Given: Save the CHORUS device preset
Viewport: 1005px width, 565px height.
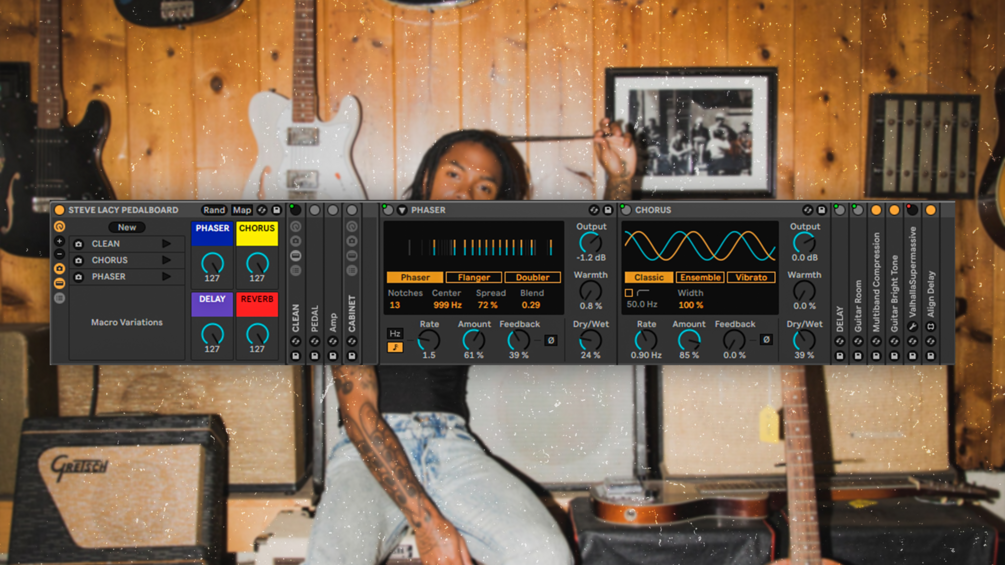Looking at the screenshot, I should click(821, 210).
